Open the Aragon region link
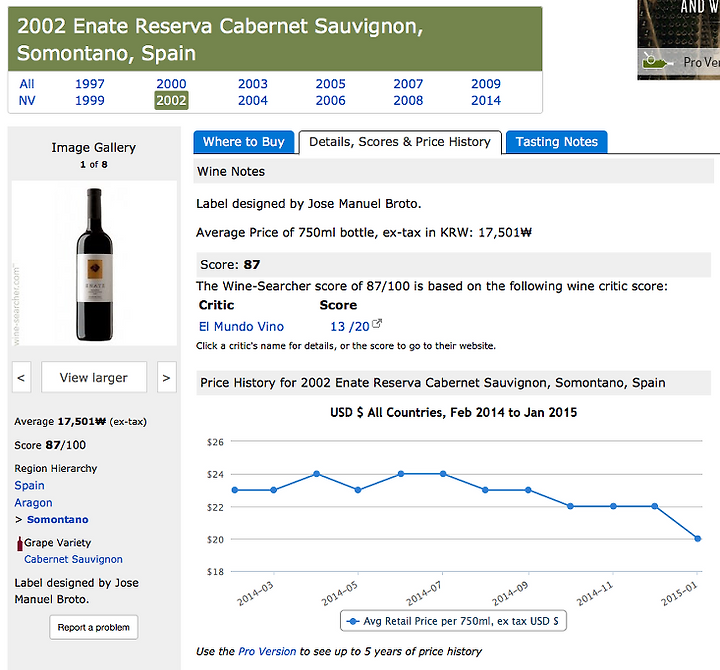This screenshot has width=720, height=670. 33,503
